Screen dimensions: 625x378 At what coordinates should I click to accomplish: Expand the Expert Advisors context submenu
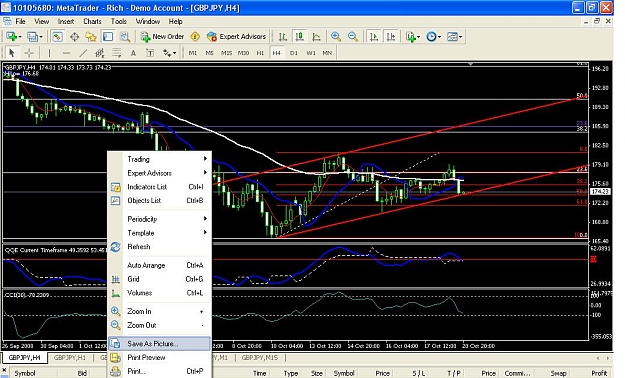coord(159,173)
